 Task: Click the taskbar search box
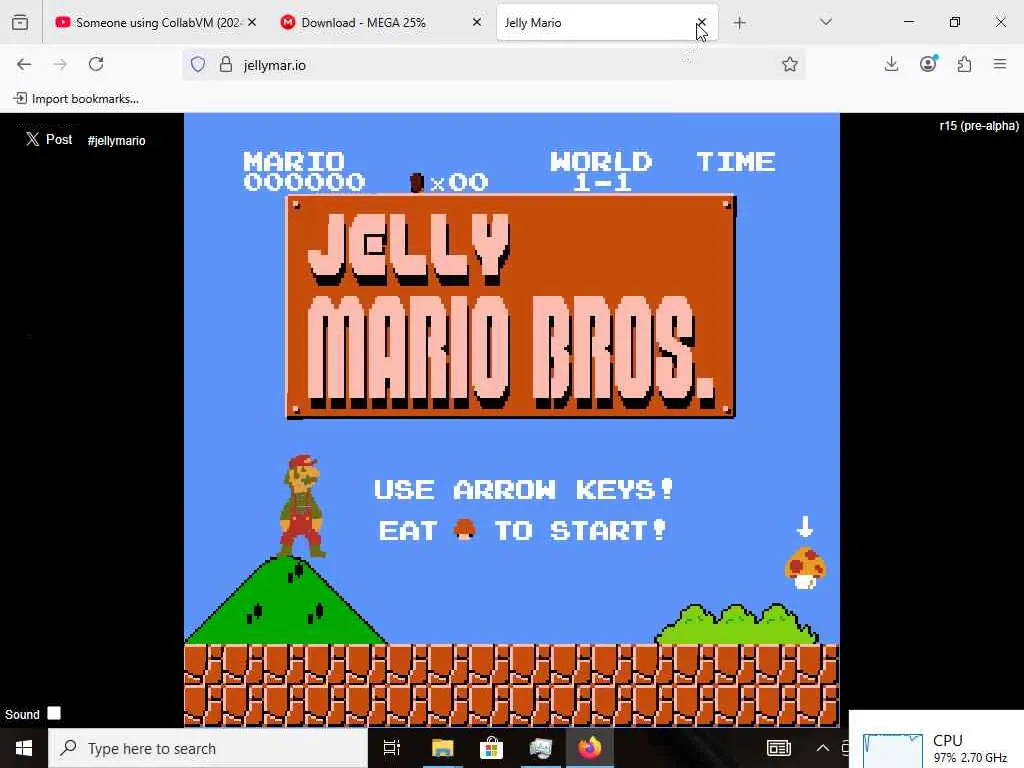[208, 748]
